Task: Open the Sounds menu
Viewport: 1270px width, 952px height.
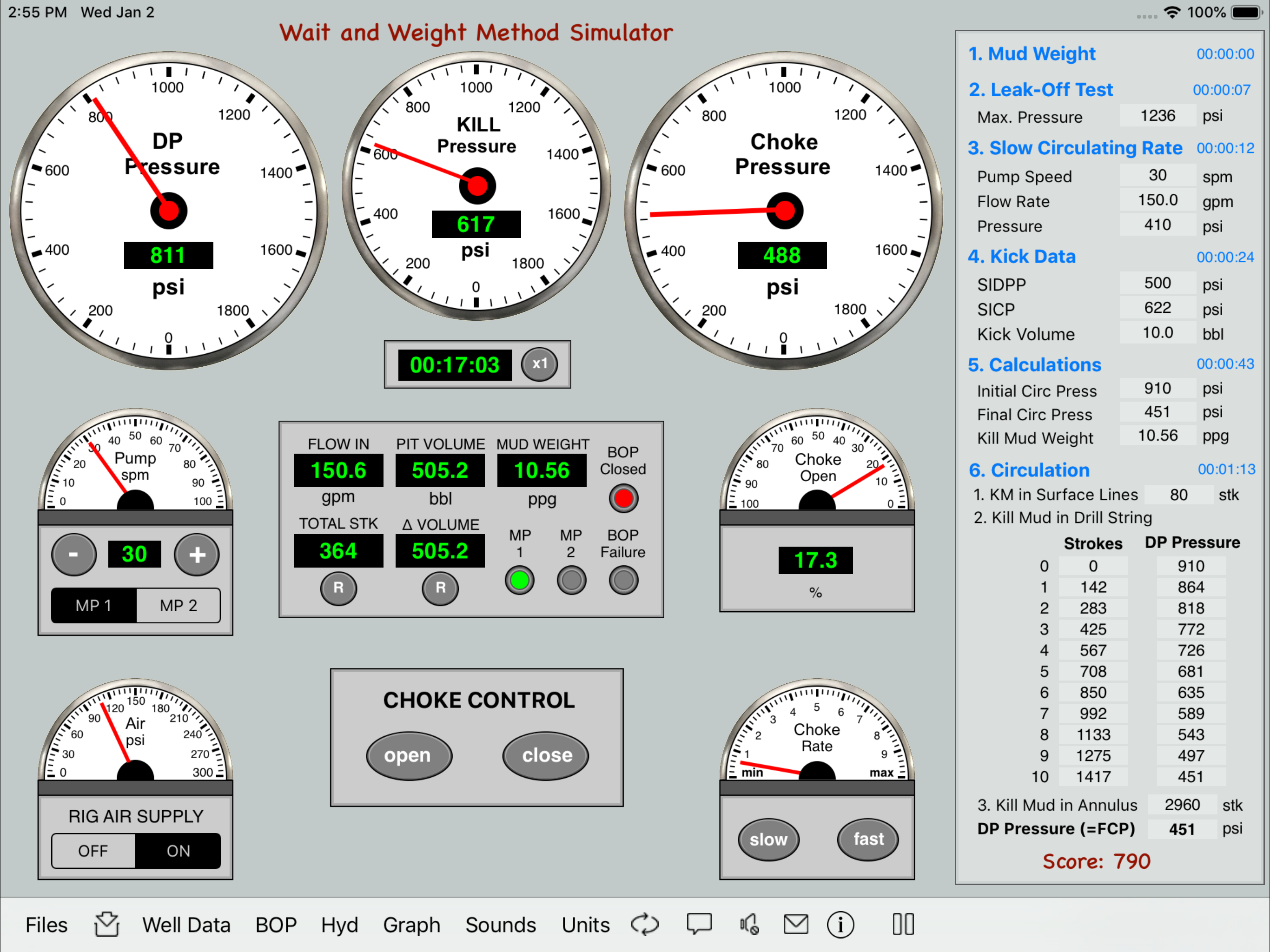Action: coord(501,925)
